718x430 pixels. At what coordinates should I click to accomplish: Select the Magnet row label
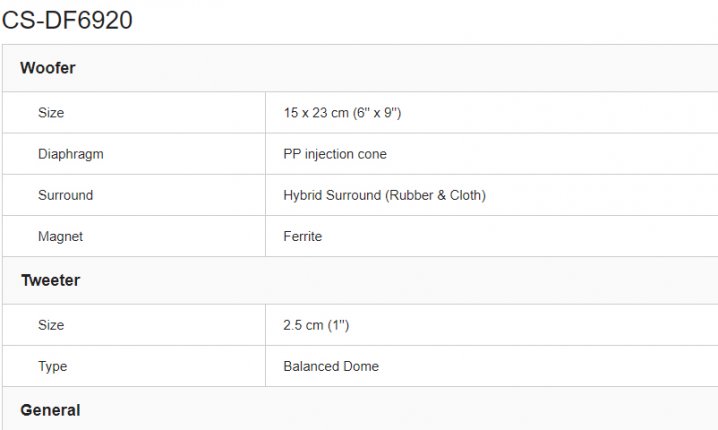[60, 236]
